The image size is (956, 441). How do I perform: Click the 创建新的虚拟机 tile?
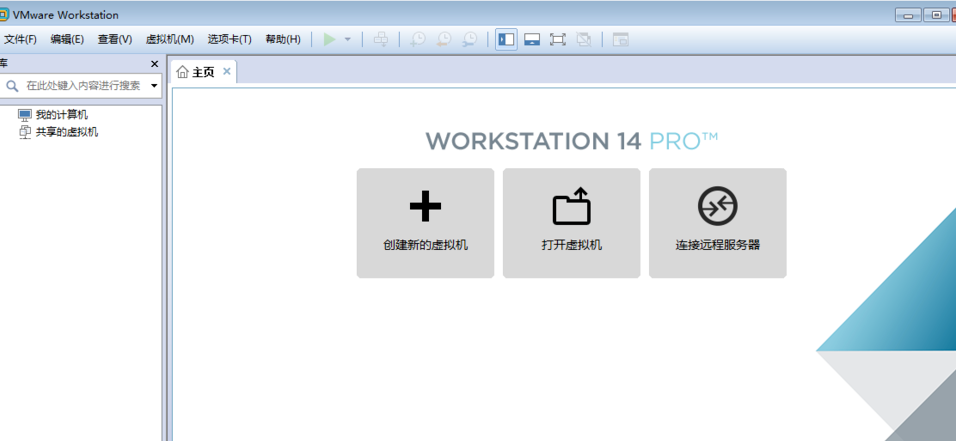(x=426, y=223)
